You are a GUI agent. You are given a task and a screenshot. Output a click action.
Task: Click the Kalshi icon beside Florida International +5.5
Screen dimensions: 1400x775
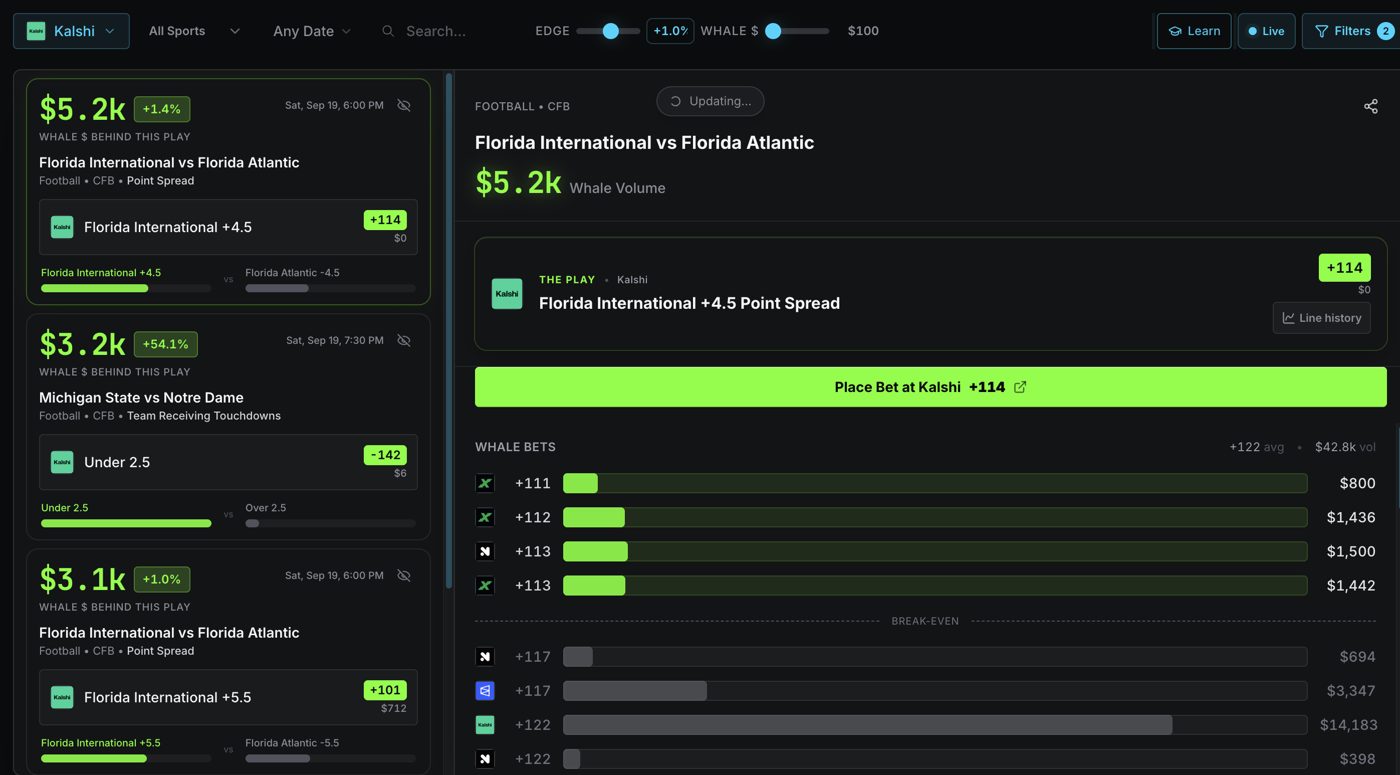[62, 697]
